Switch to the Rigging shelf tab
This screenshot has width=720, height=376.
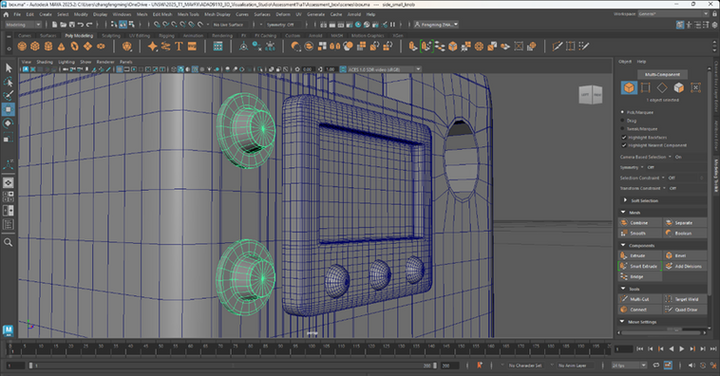tap(166, 35)
